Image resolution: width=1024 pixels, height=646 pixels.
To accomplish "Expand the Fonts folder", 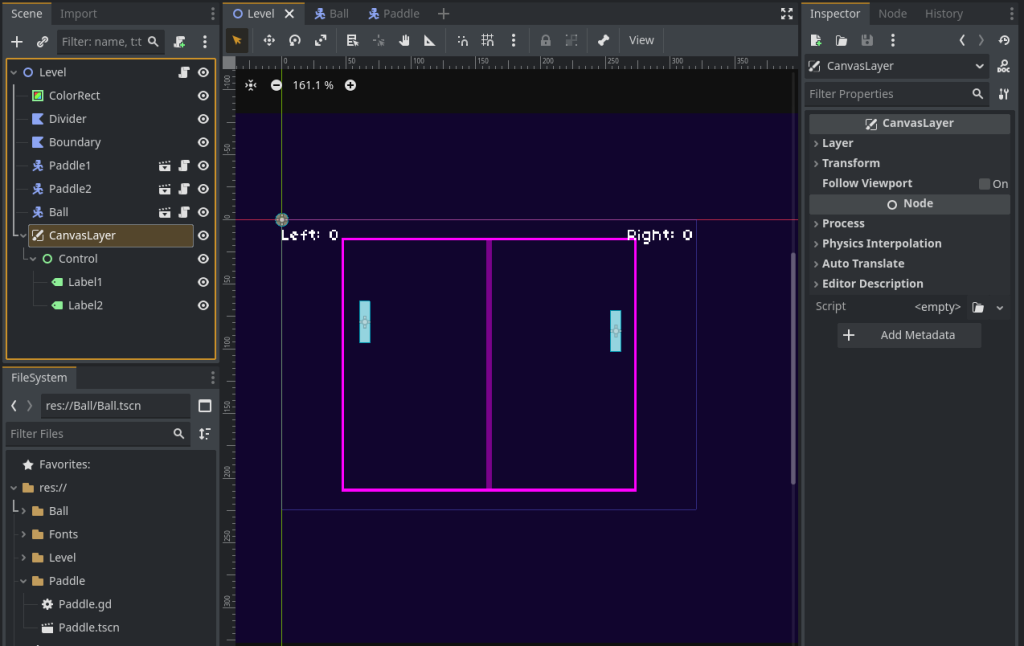I will tap(23, 535).
